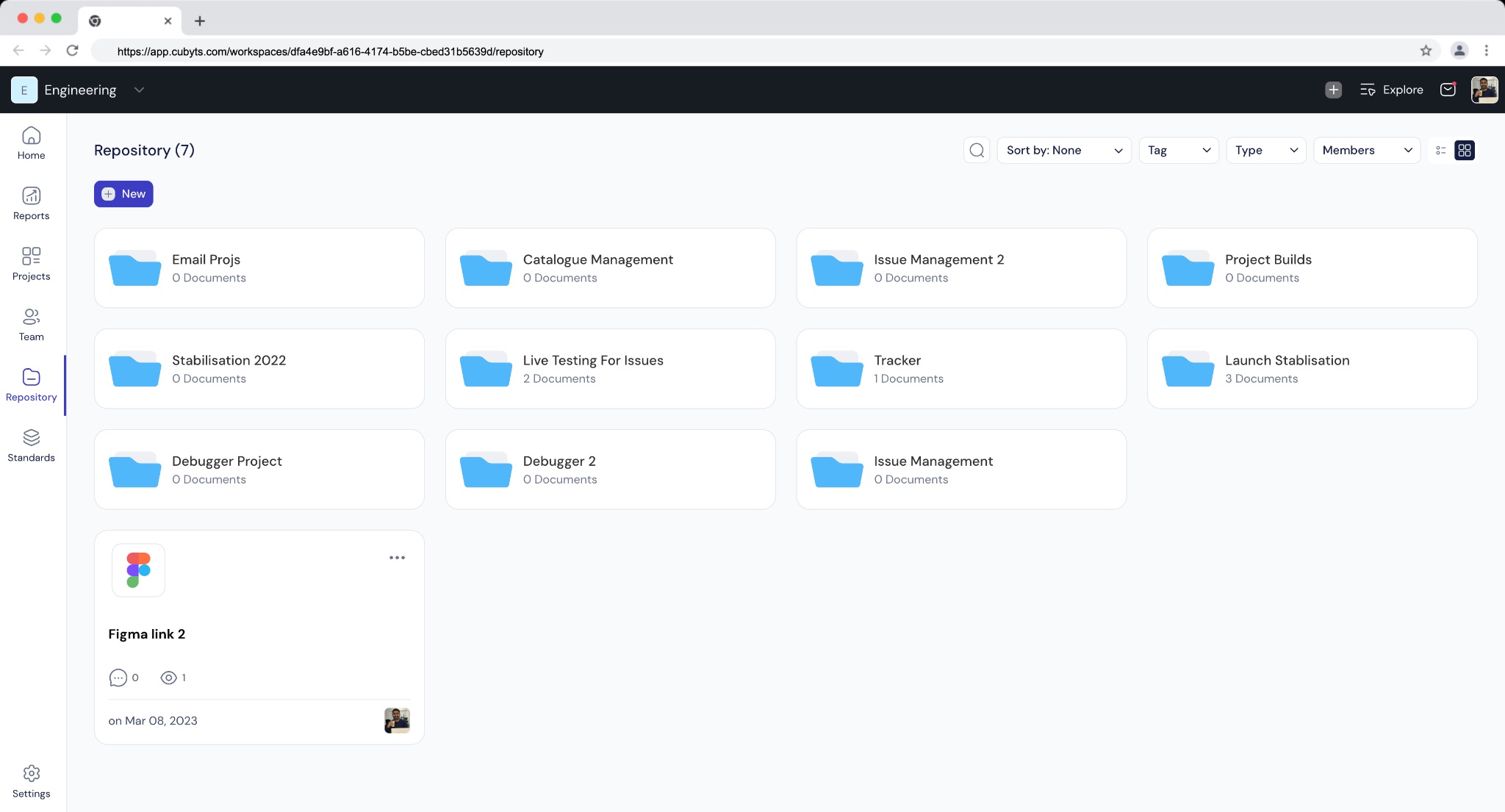
Task: Open Standards in the sidebar
Action: click(x=32, y=445)
